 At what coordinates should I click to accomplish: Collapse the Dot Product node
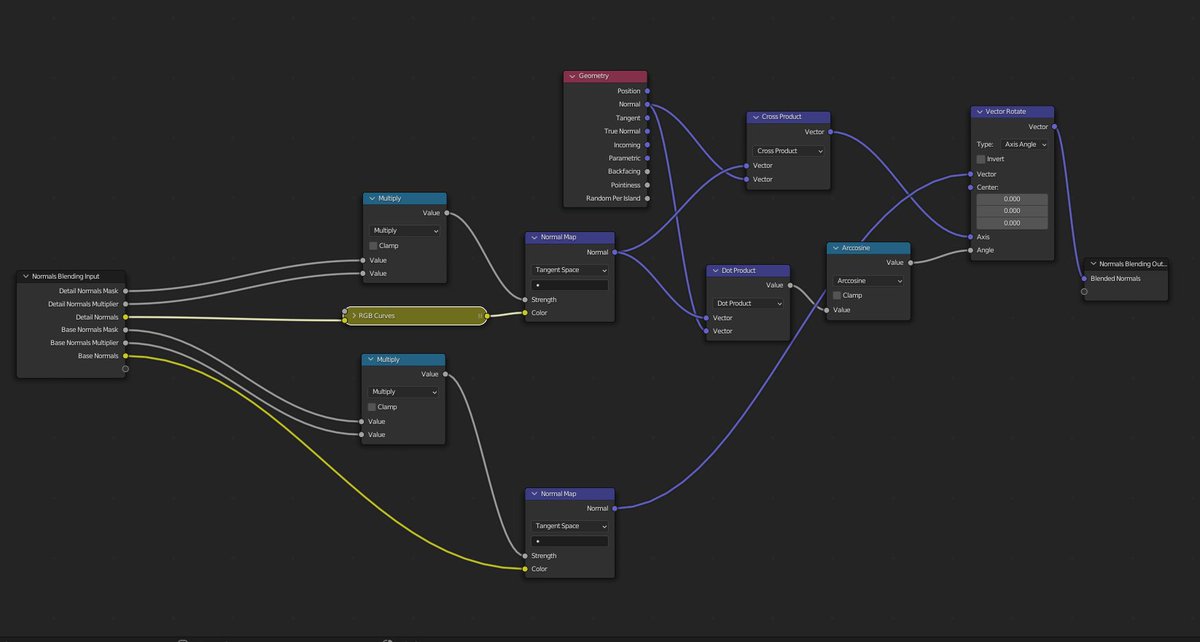point(715,270)
